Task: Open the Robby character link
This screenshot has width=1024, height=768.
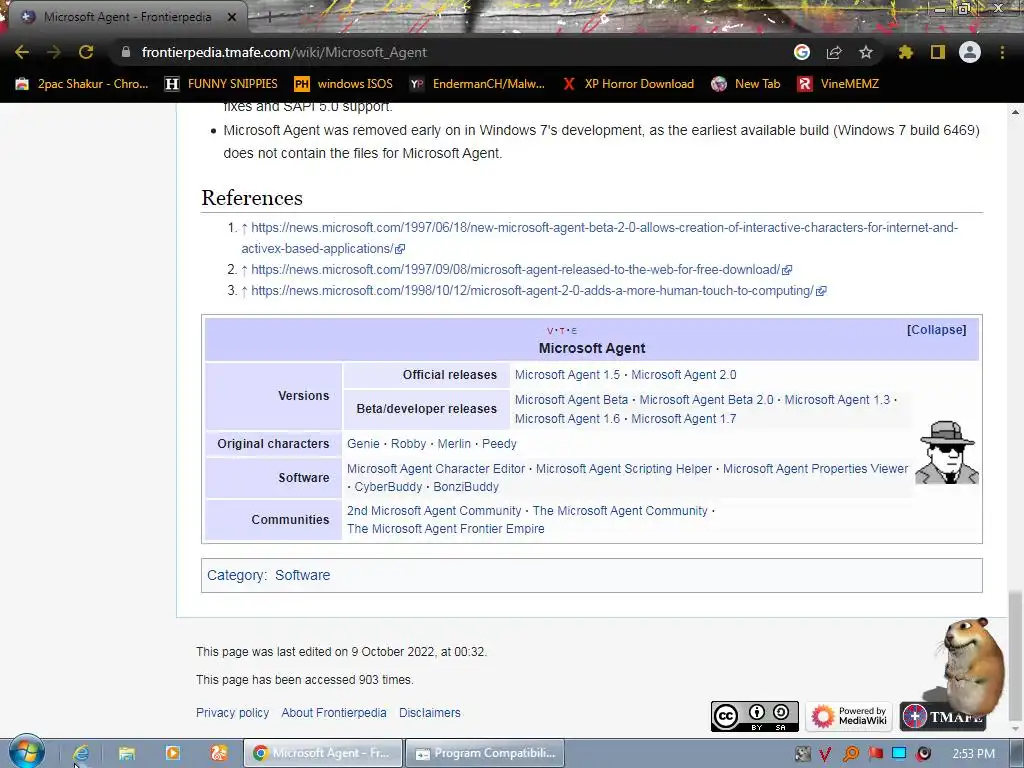Action: 408,443
